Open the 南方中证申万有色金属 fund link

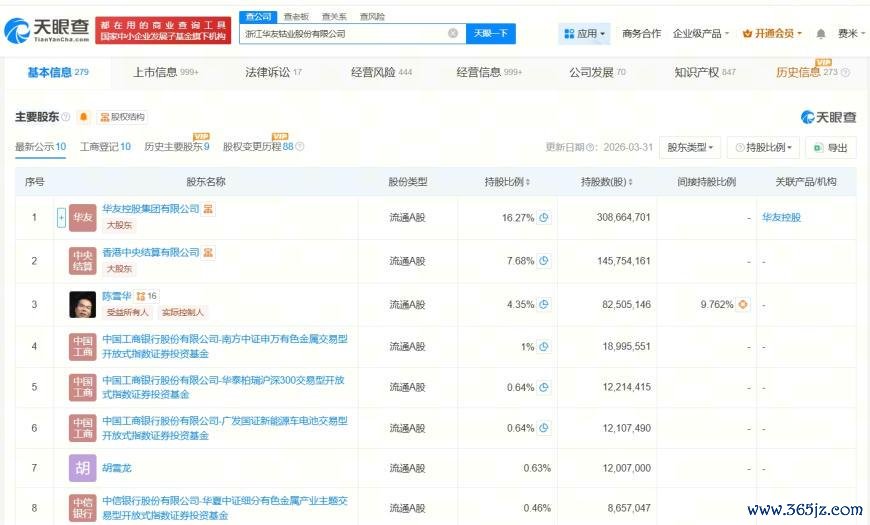(x=225, y=346)
